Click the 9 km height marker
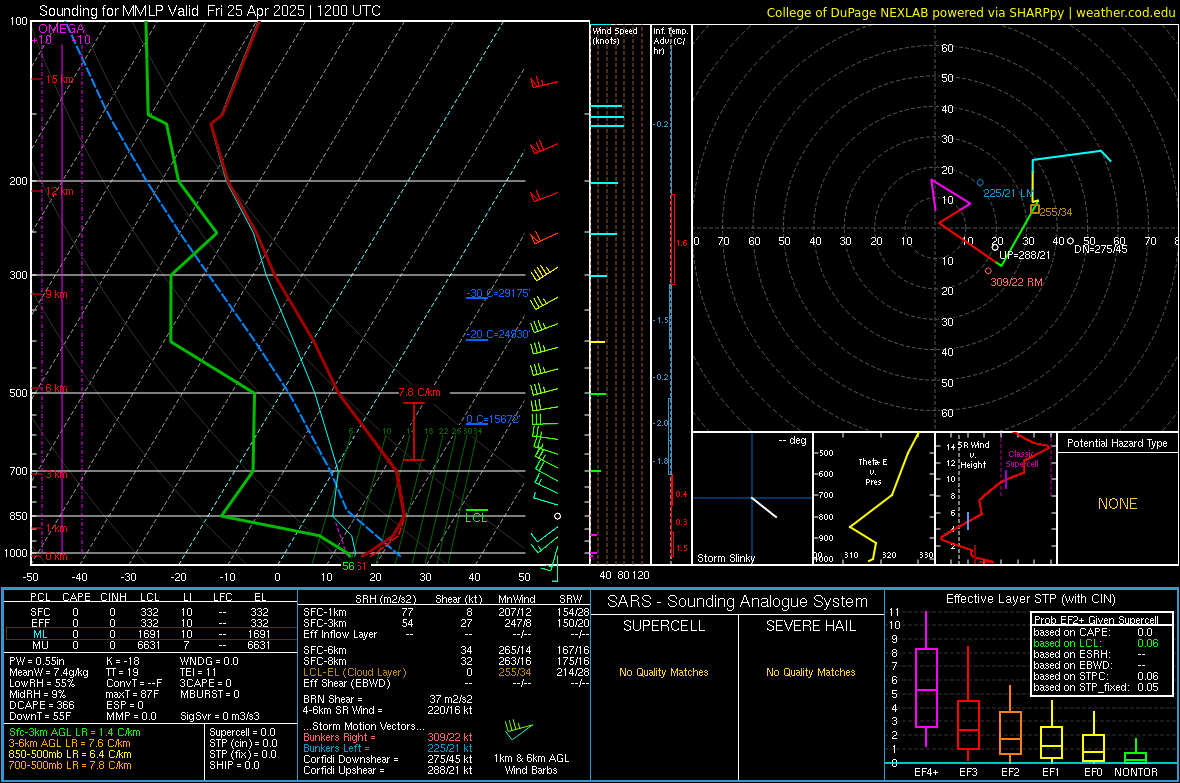The height and width of the screenshot is (783, 1180). pyautogui.click(x=57, y=294)
